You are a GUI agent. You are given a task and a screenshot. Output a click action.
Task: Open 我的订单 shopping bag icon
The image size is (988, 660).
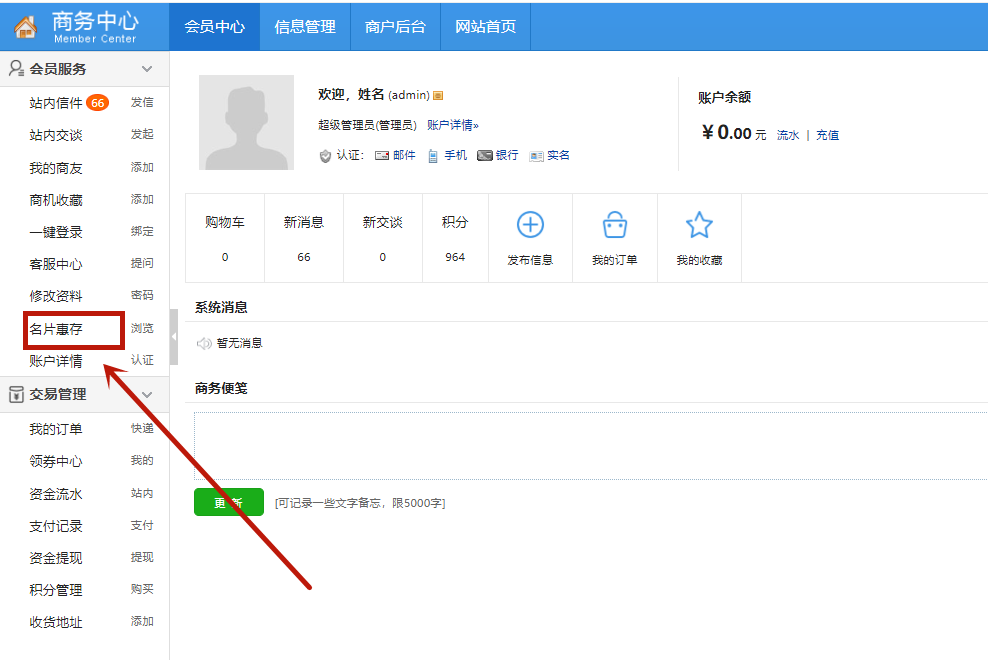click(614, 225)
